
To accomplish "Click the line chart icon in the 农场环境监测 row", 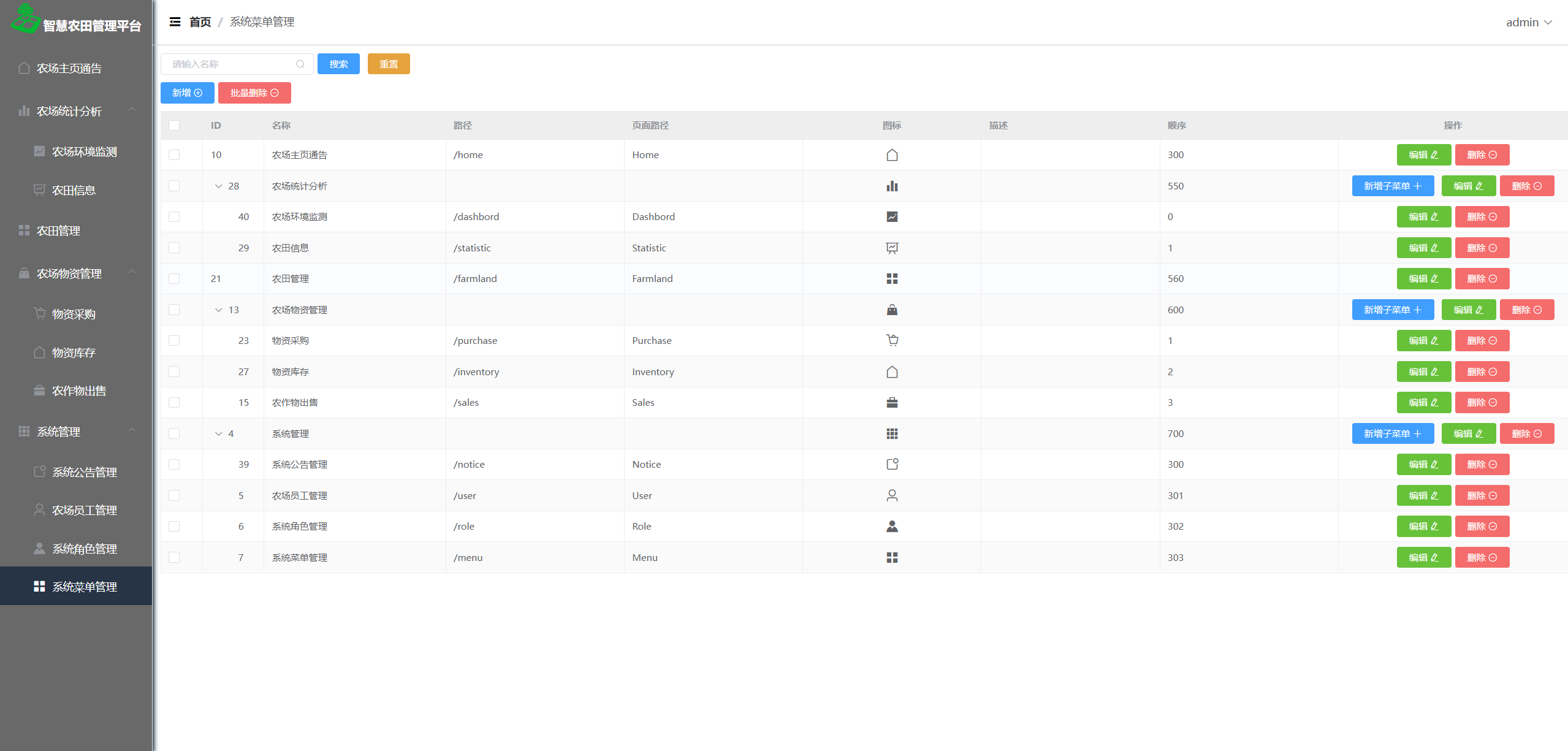I will tap(892, 217).
